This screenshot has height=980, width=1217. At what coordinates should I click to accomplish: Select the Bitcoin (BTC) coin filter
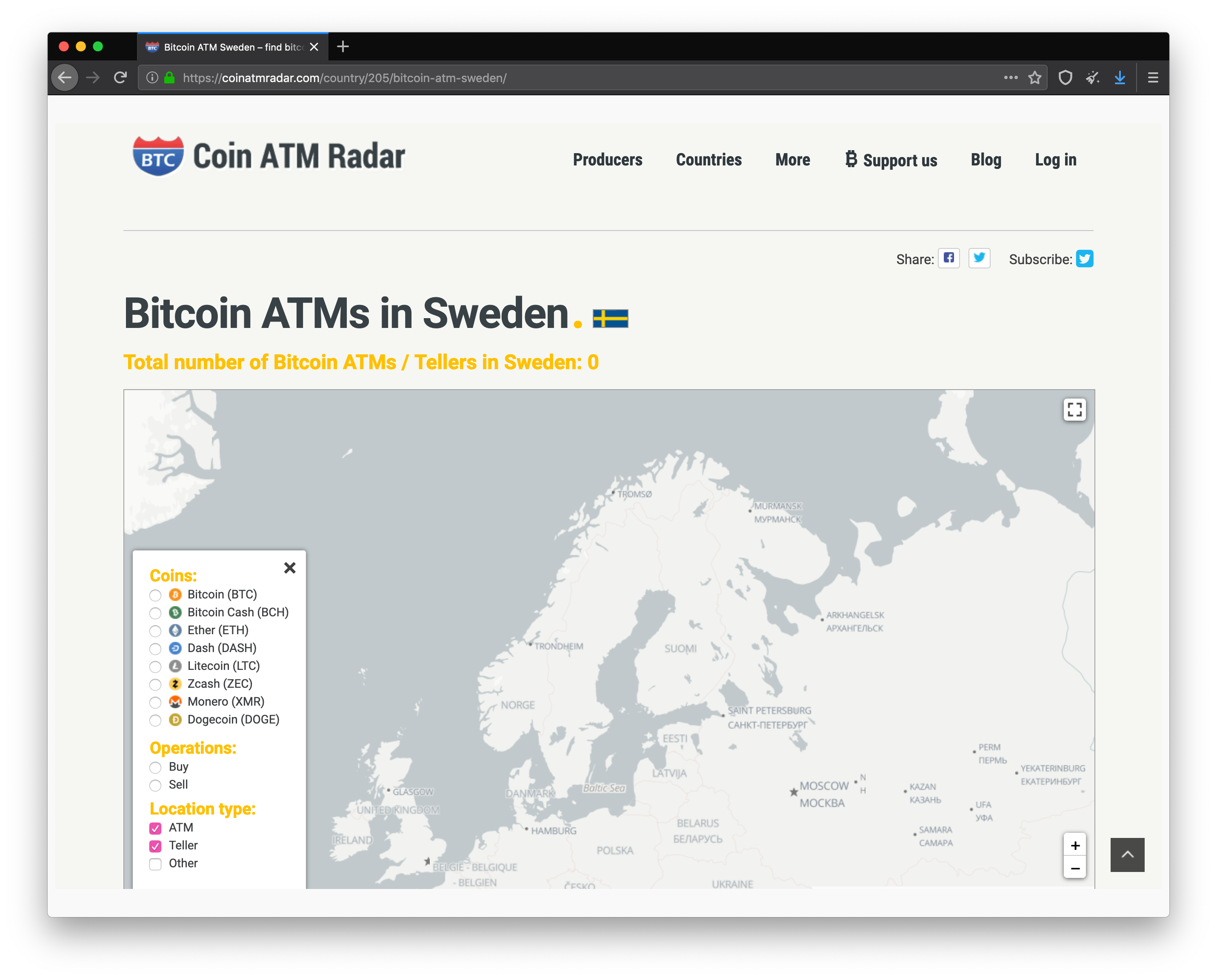tap(155, 595)
